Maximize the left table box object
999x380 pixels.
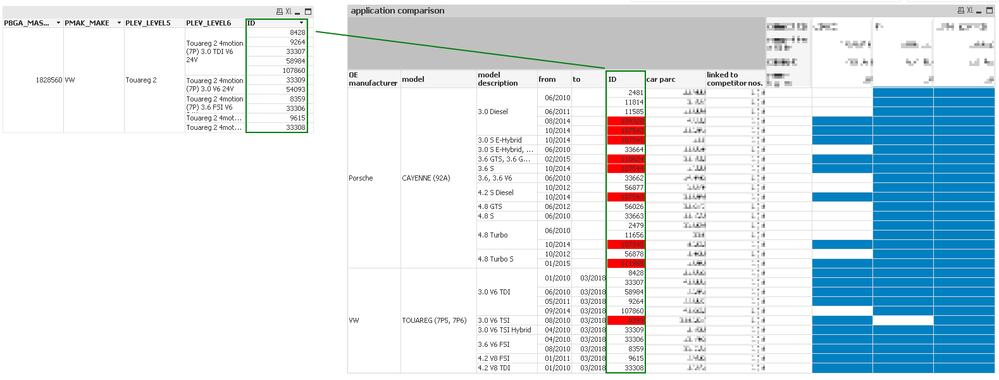pyautogui.click(x=308, y=11)
